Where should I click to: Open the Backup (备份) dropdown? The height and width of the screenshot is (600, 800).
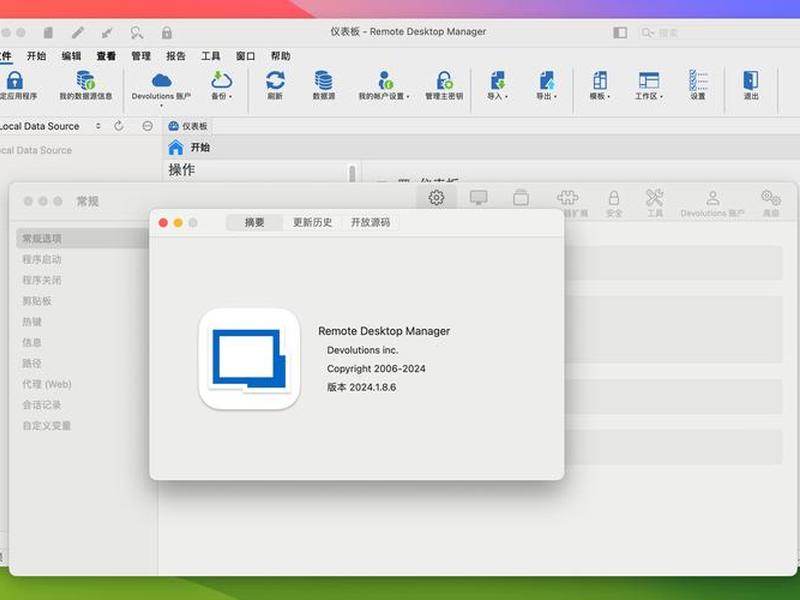click(221, 85)
